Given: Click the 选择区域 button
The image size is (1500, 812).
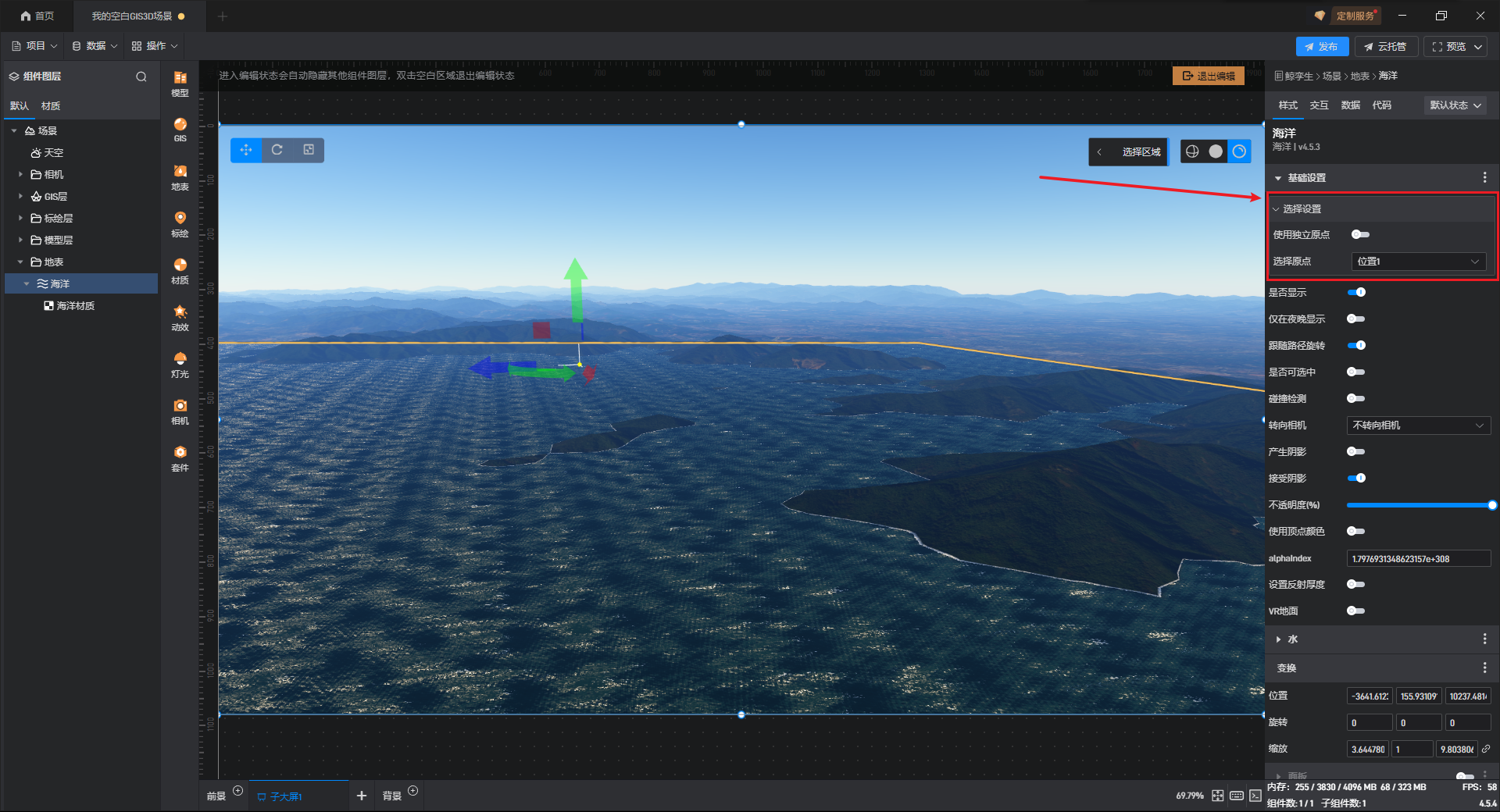Looking at the screenshot, I should (1141, 152).
